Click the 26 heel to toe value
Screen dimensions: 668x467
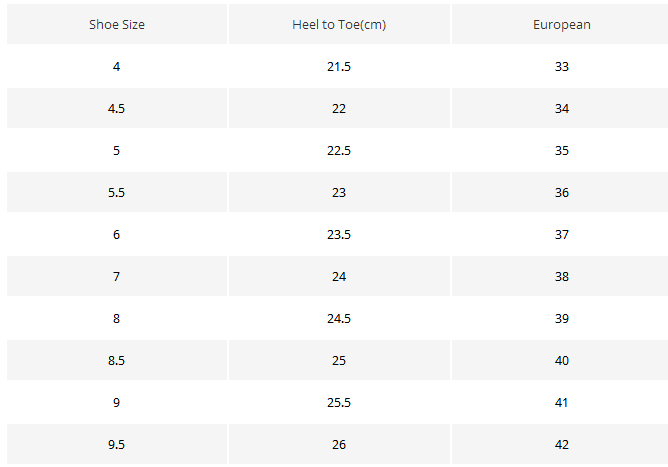[x=339, y=444]
